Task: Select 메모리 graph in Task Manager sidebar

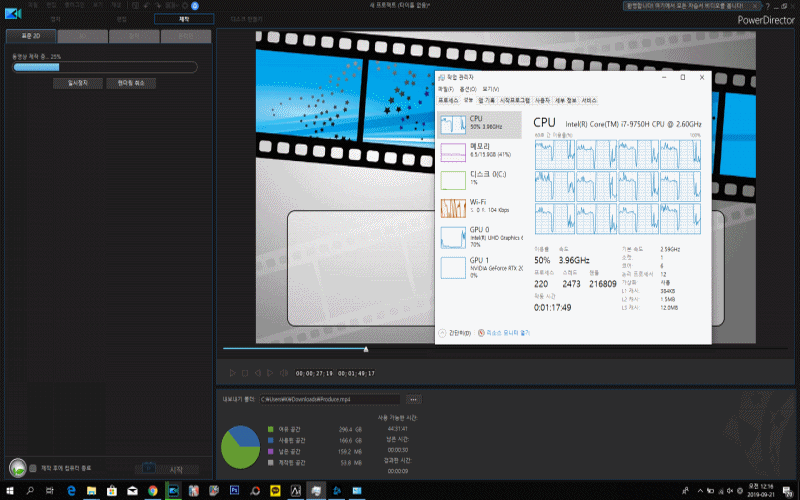Action: click(480, 152)
